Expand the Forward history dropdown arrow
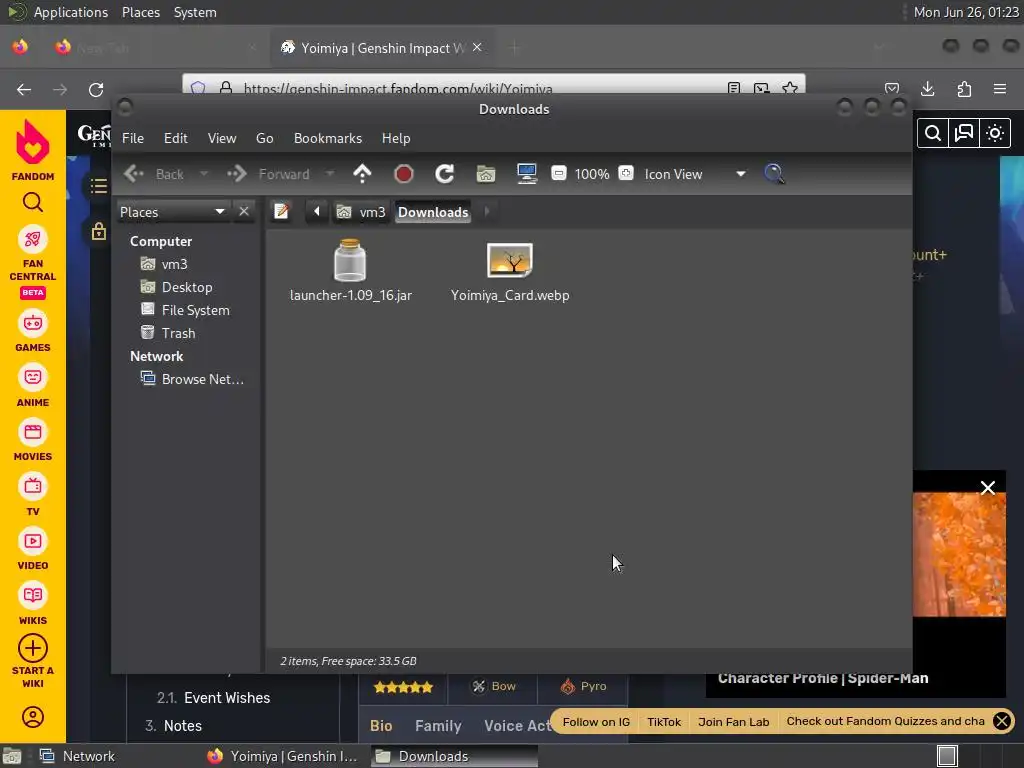 330,174
